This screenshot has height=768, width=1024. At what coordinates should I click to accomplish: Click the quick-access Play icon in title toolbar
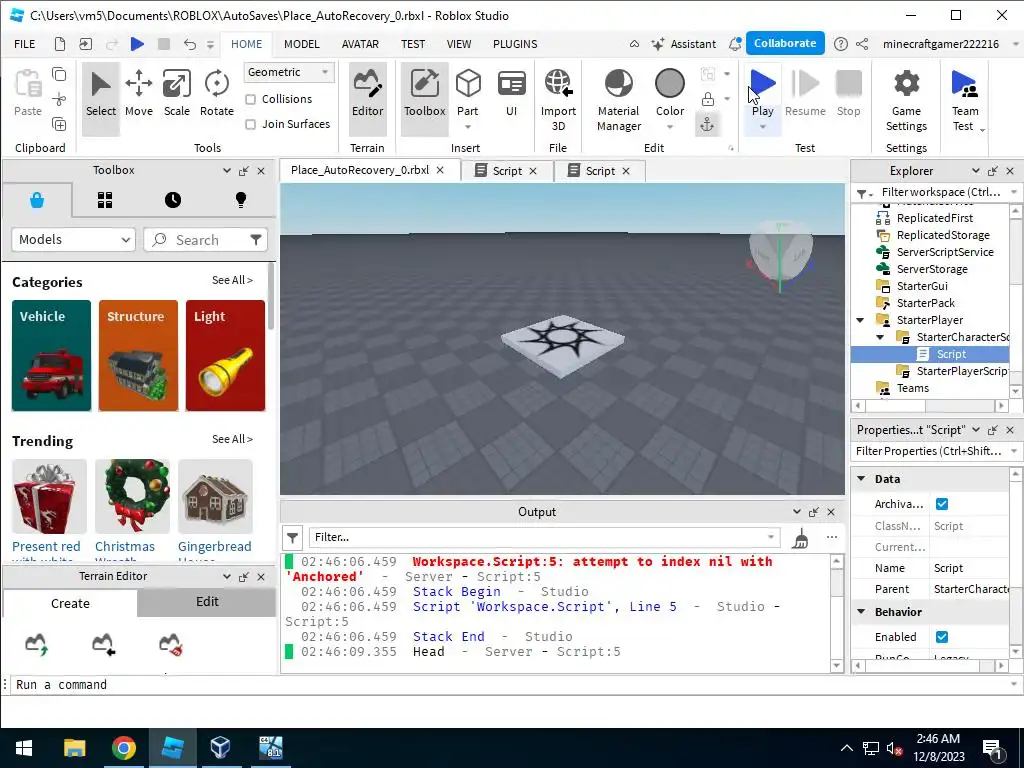pyautogui.click(x=137, y=44)
